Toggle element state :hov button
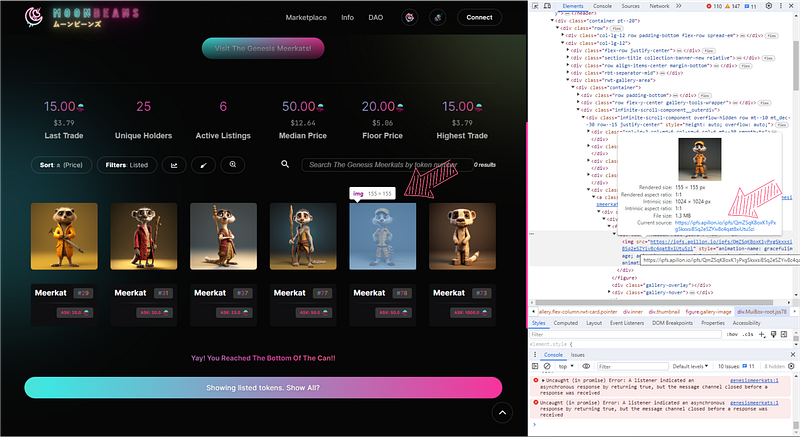Viewport: 800px width, 437px height. (x=732, y=335)
